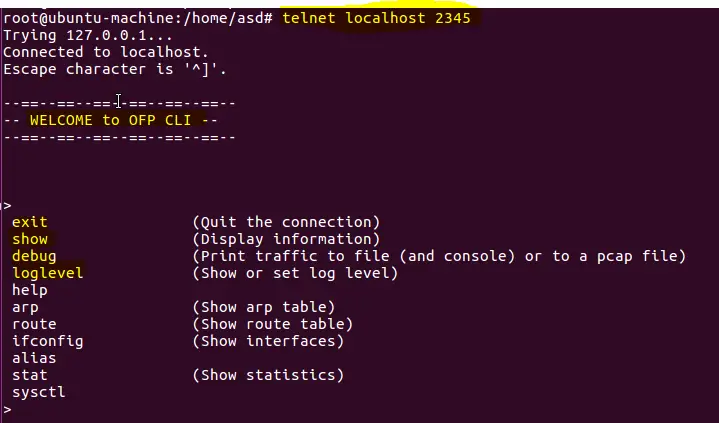Click the 'exit' command in list
This screenshot has width=719, height=423.
pos(30,222)
